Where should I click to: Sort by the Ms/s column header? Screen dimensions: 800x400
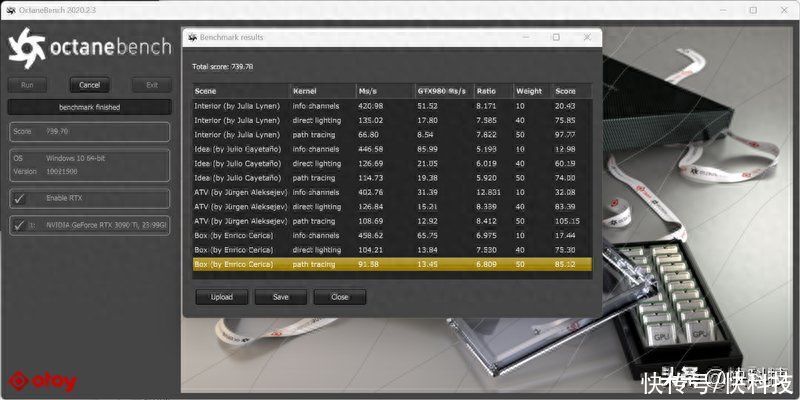(x=386, y=91)
